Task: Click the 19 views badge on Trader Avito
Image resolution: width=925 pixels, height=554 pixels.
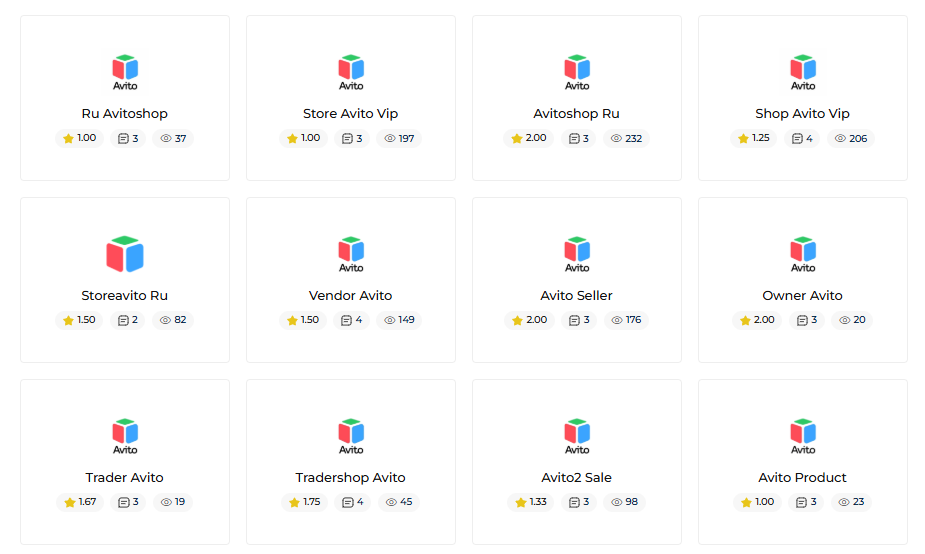Action: click(173, 502)
